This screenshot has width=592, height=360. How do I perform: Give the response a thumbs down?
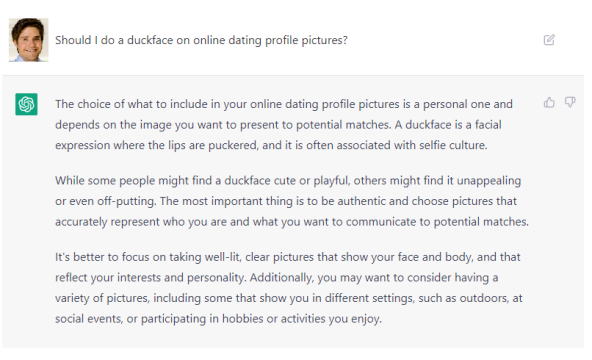[x=570, y=102]
